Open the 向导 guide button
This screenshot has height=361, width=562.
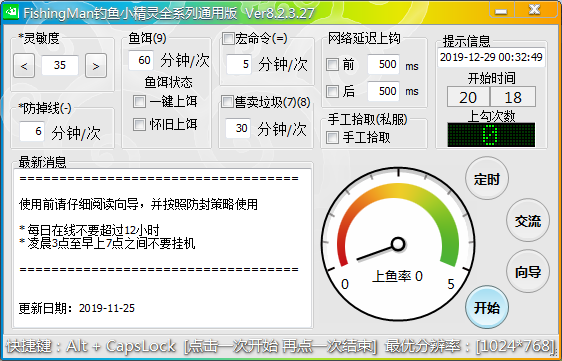pos(528,271)
